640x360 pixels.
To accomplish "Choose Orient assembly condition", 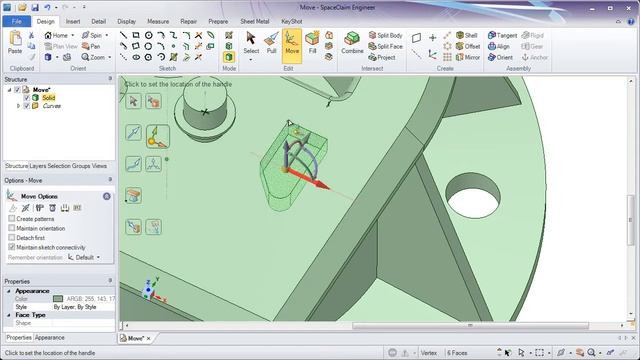I will pos(500,58).
